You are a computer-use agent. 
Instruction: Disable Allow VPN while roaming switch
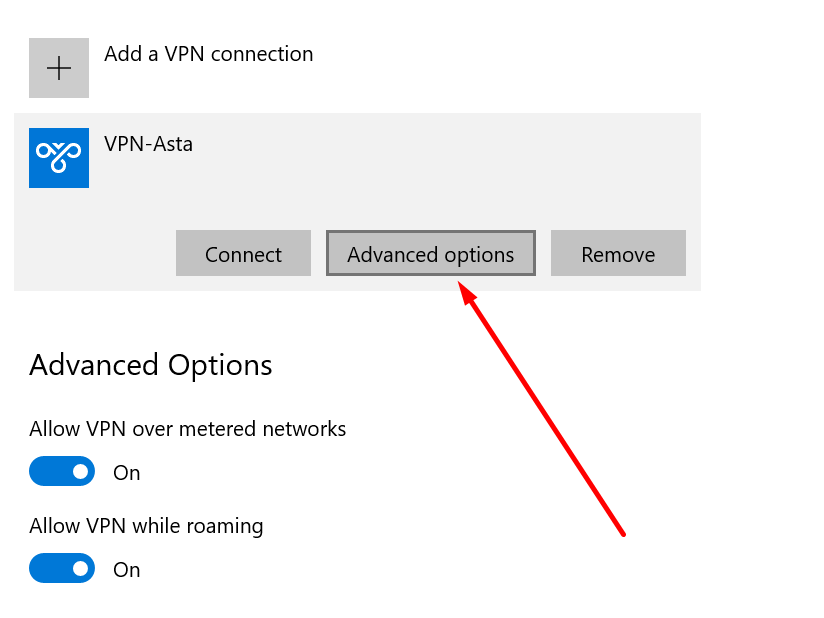(62, 569)
